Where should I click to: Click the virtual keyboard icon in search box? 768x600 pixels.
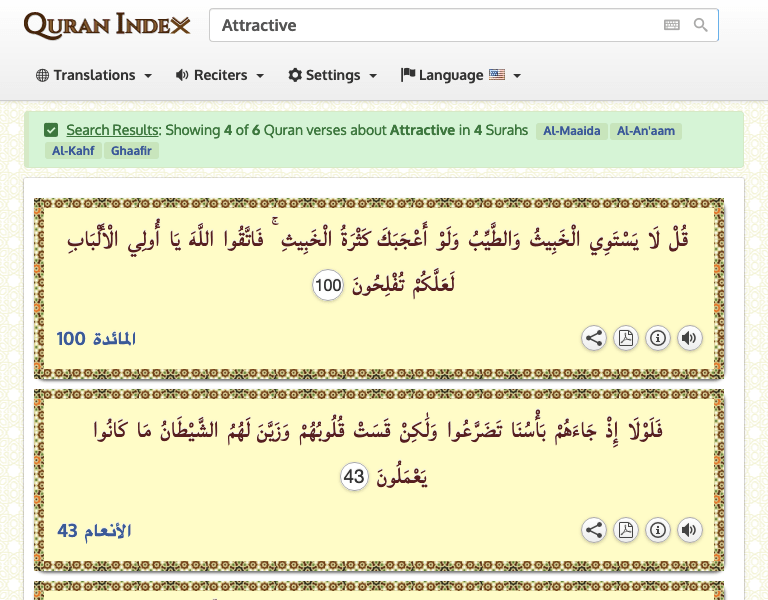(671, 25)
